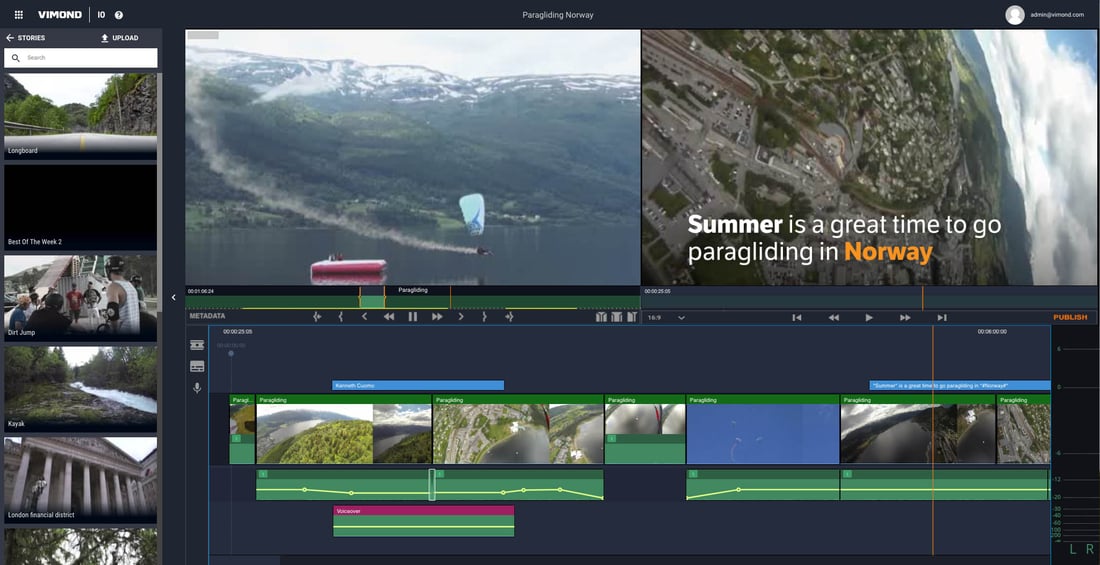The image size is (1100, 565).
Task: Fast forward the program player
Action: (906, 318)
